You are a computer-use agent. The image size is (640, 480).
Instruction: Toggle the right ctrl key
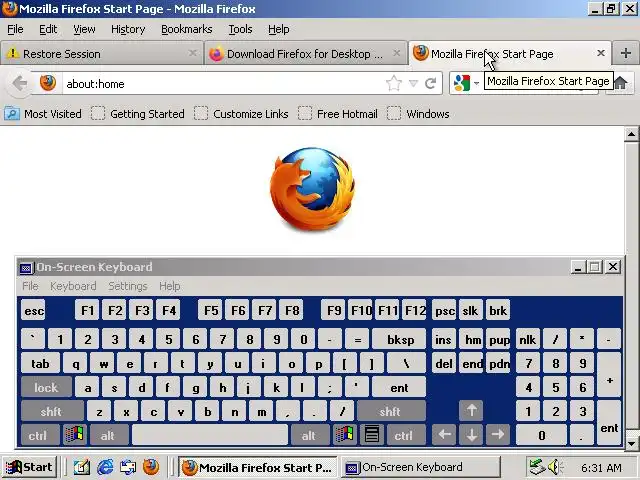[405, 435]
